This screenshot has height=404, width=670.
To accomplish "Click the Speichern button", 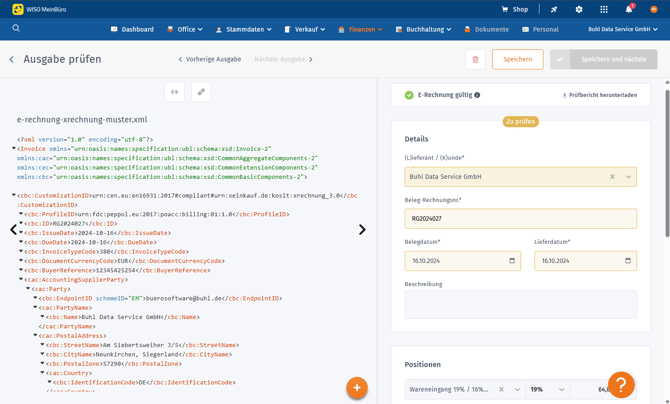I will tap(517, 59).
